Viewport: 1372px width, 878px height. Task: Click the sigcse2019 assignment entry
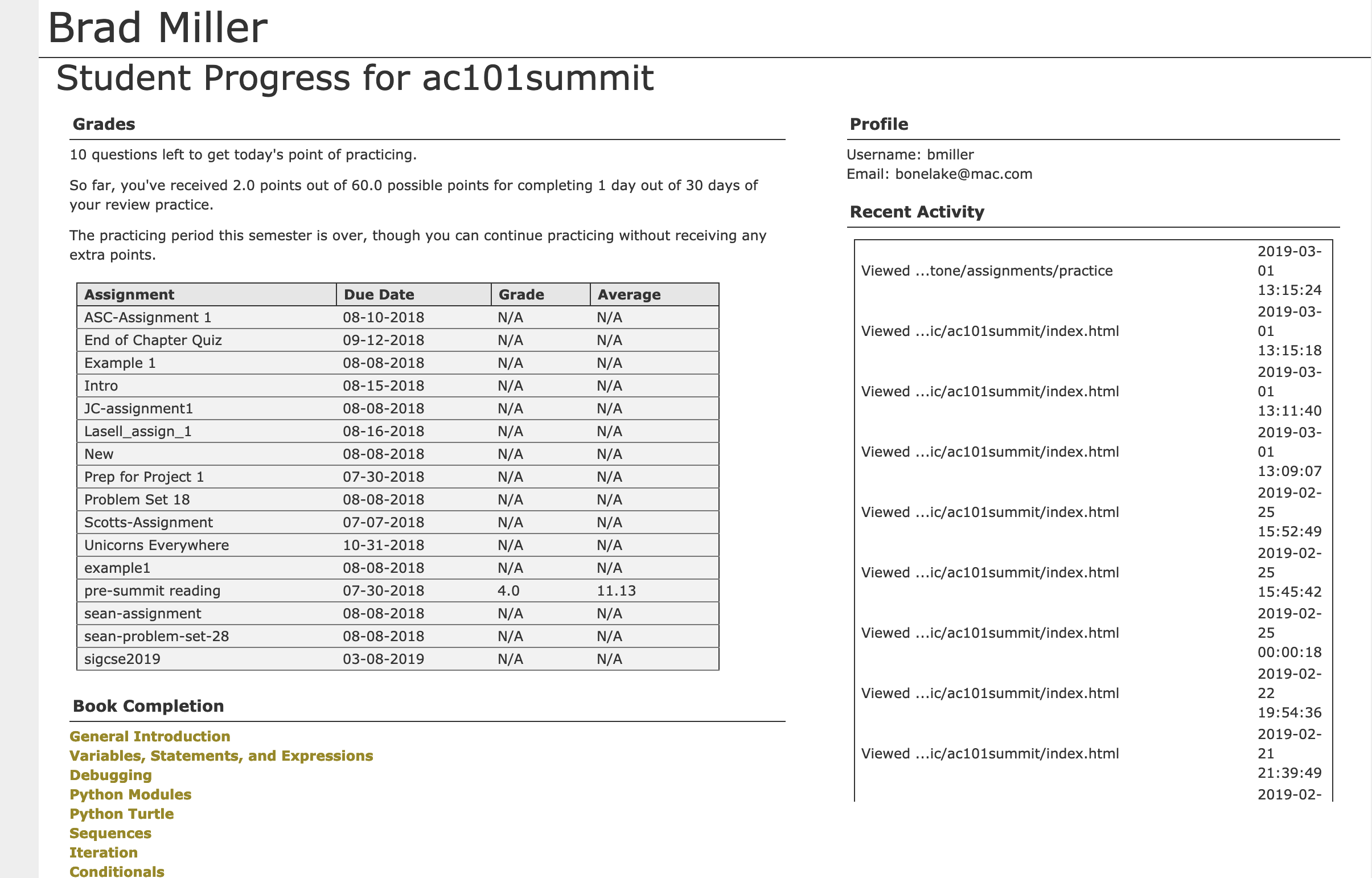pos(122,659)
